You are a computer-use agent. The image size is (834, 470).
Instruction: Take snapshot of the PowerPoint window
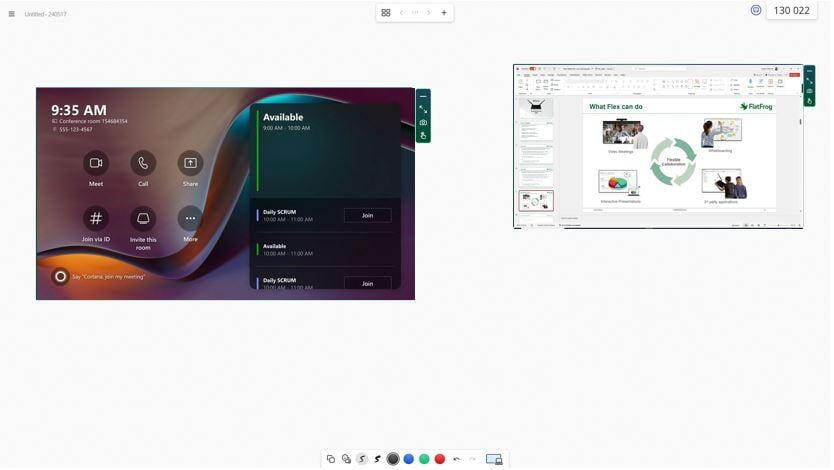coord(809,91)
